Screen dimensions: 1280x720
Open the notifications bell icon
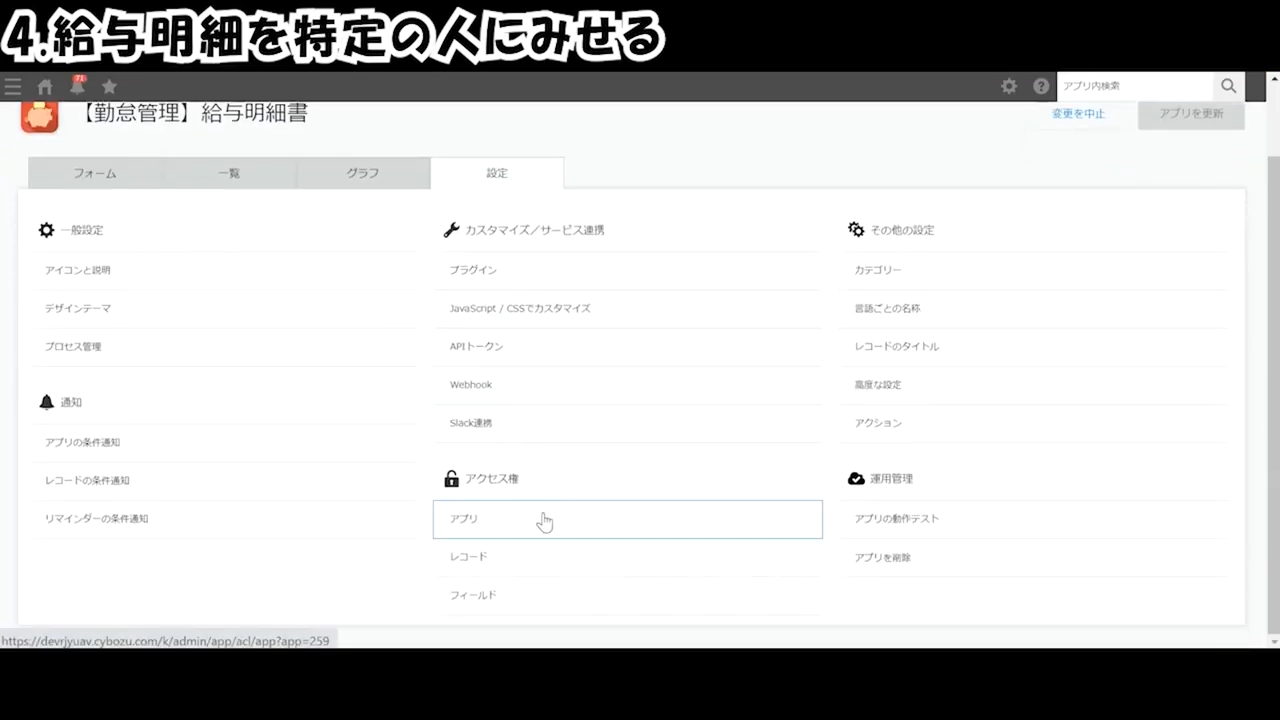click(77, 87)
